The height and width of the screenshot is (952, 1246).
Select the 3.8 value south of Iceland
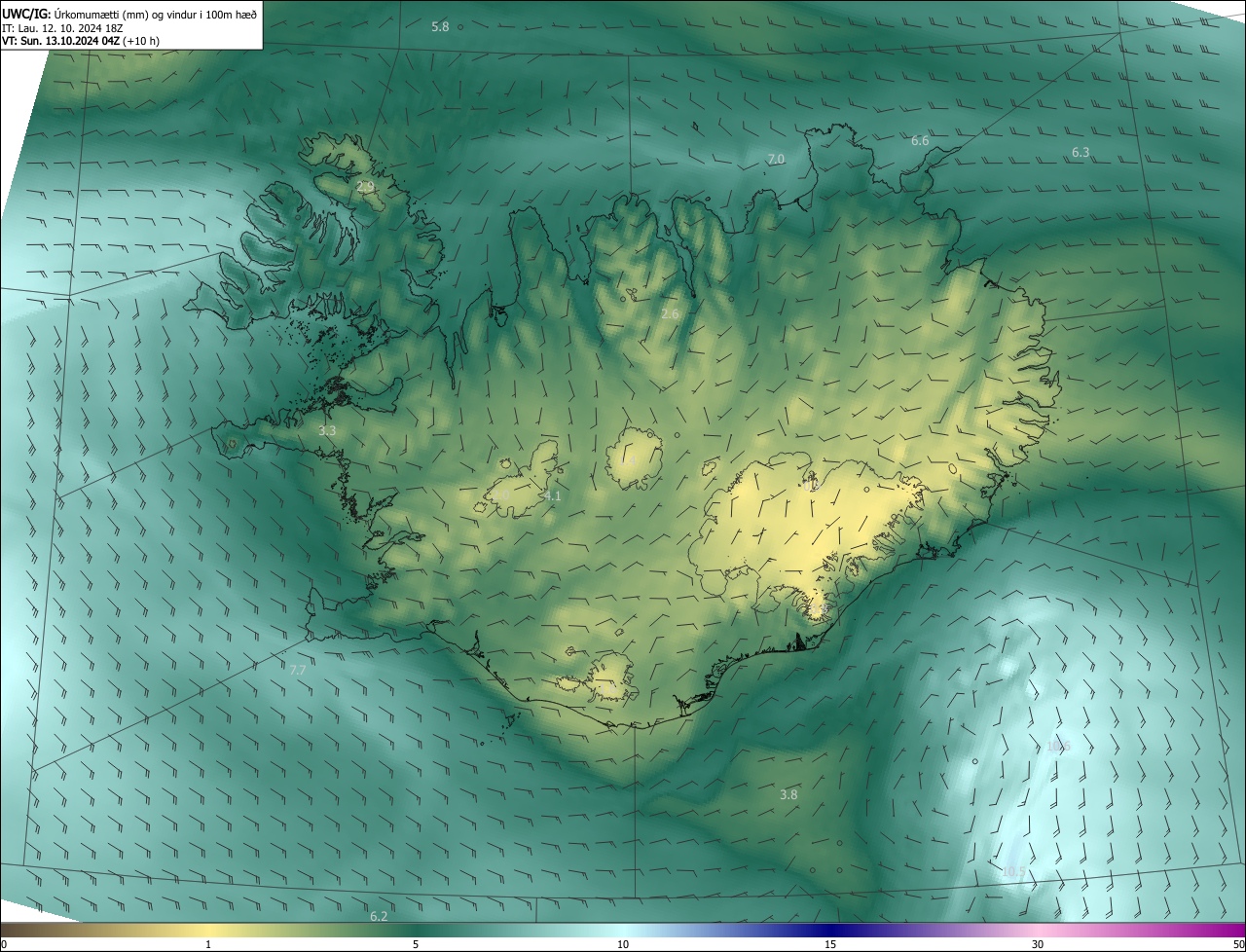tap(788, 794)
